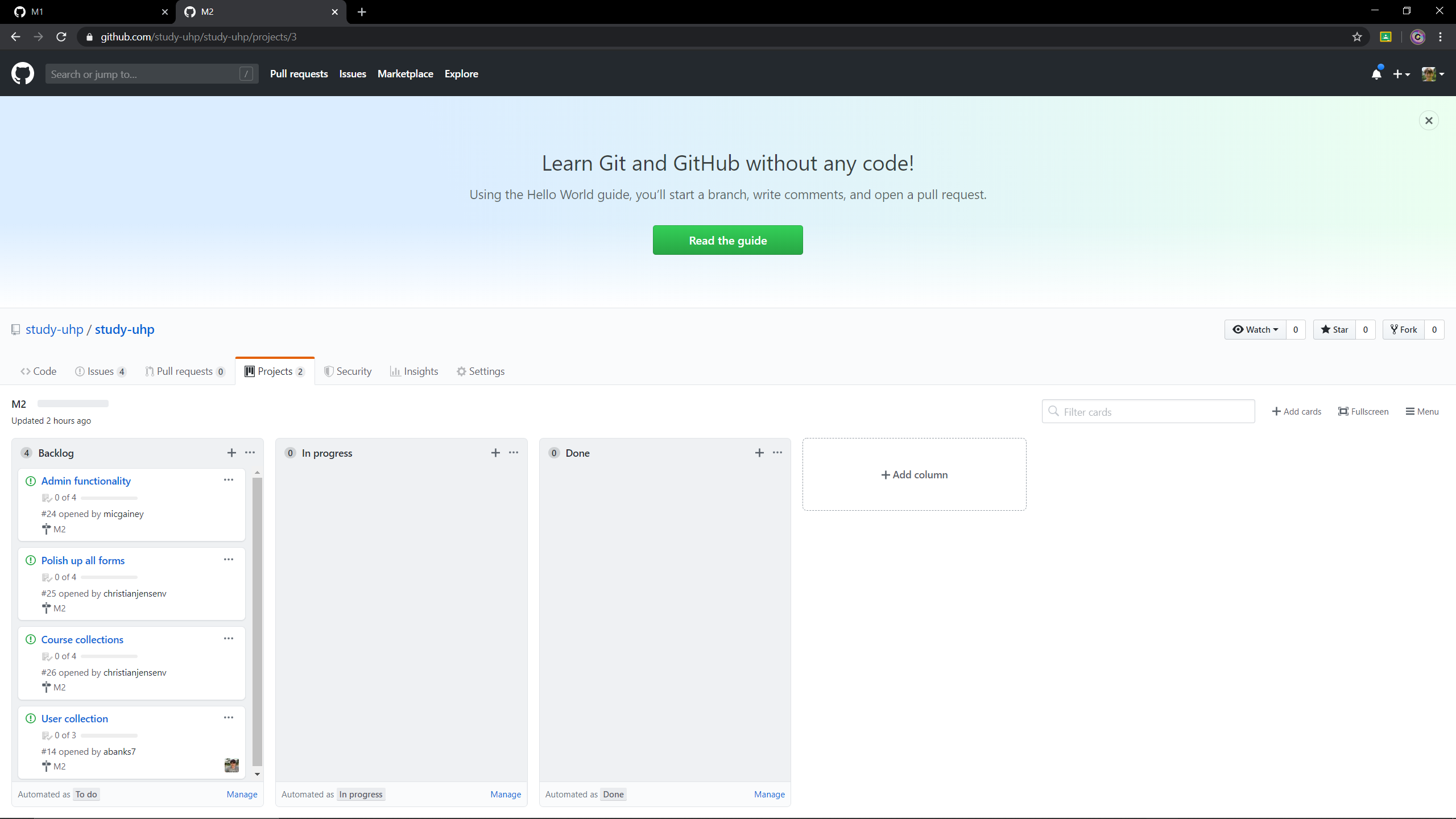Manage In progress column automation
This screenshot has height=819, width=1456.
506,794
